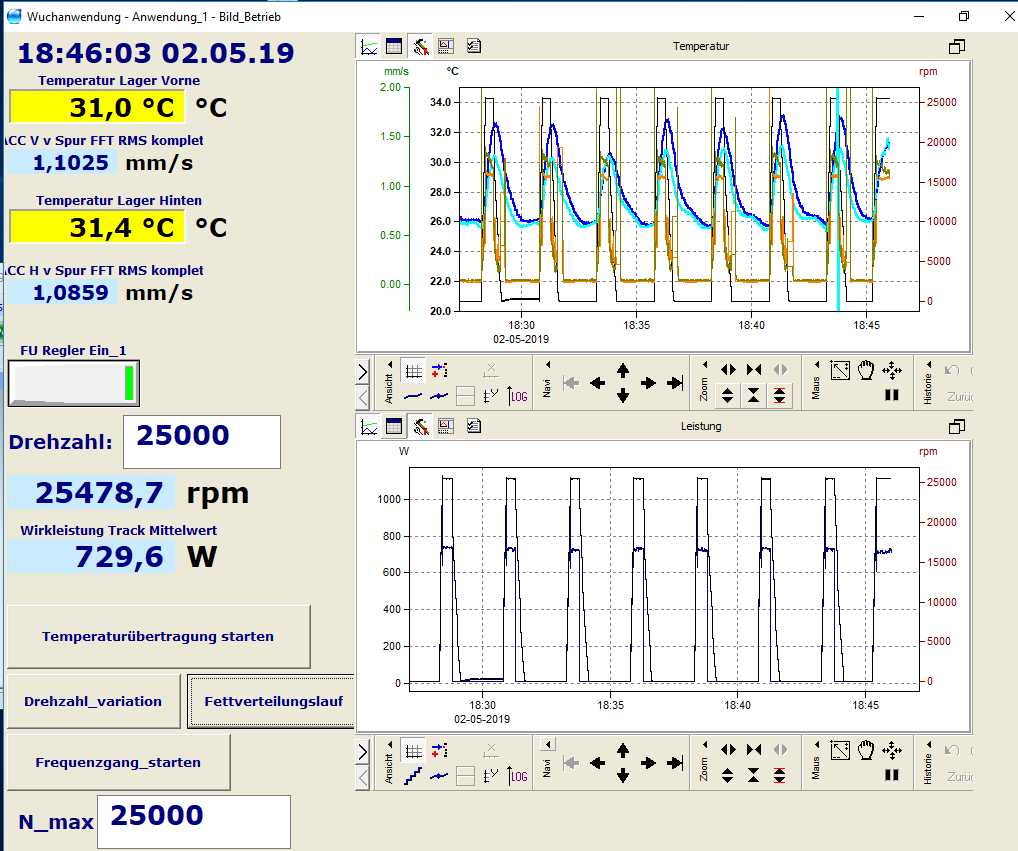Image resolution: width=1018 pixels, height=851 pixels.
Task: Collapse the Zoom group under Temperatur chart
Action: pos(704,364)
